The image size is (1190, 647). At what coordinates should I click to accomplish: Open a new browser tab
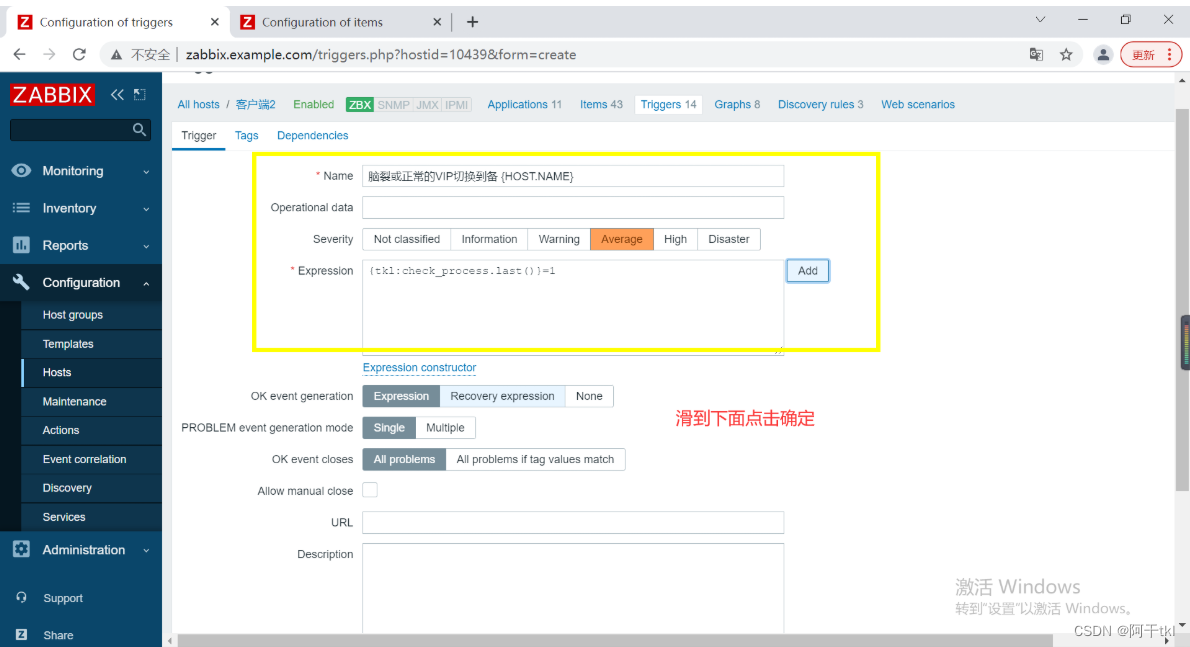pos(472,22)
